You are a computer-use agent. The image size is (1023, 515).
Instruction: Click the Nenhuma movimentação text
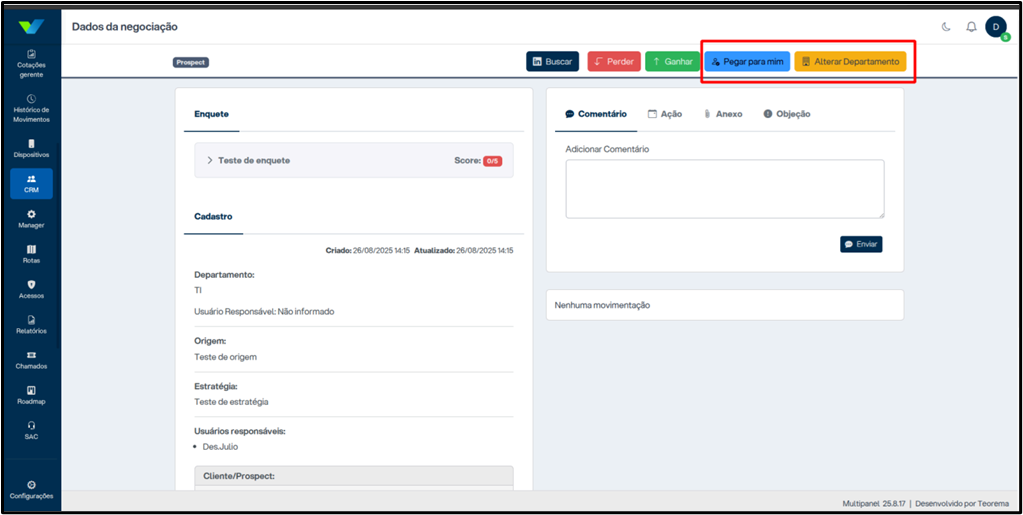[602, 305]
